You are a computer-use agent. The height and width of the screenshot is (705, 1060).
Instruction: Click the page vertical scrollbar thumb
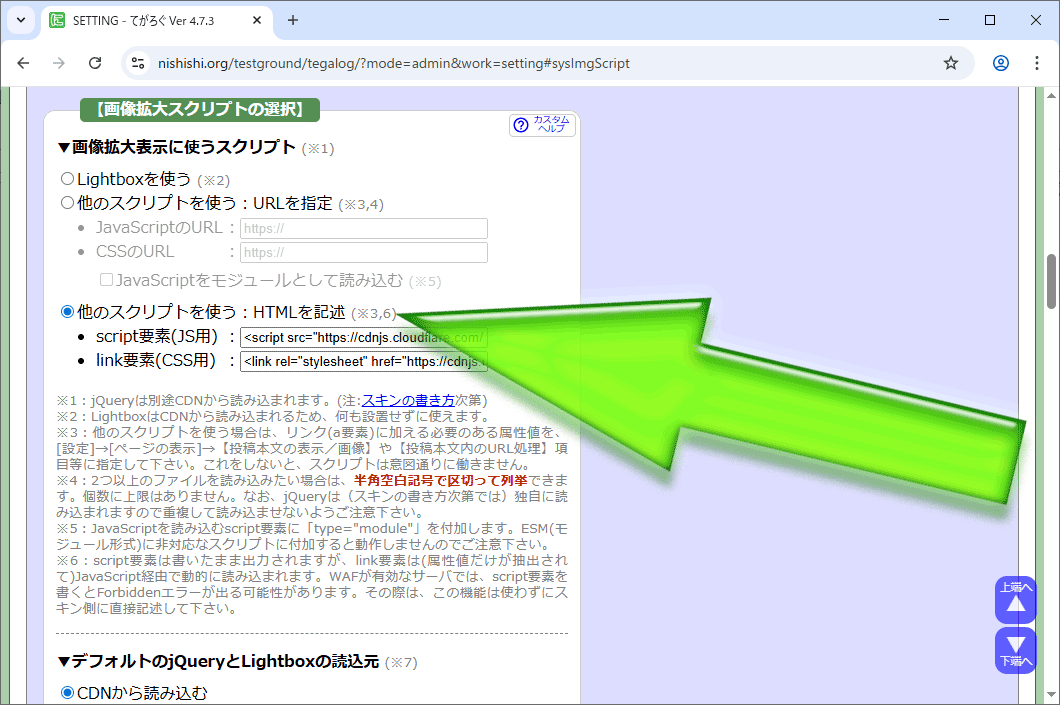click(x=1052, y=282)
